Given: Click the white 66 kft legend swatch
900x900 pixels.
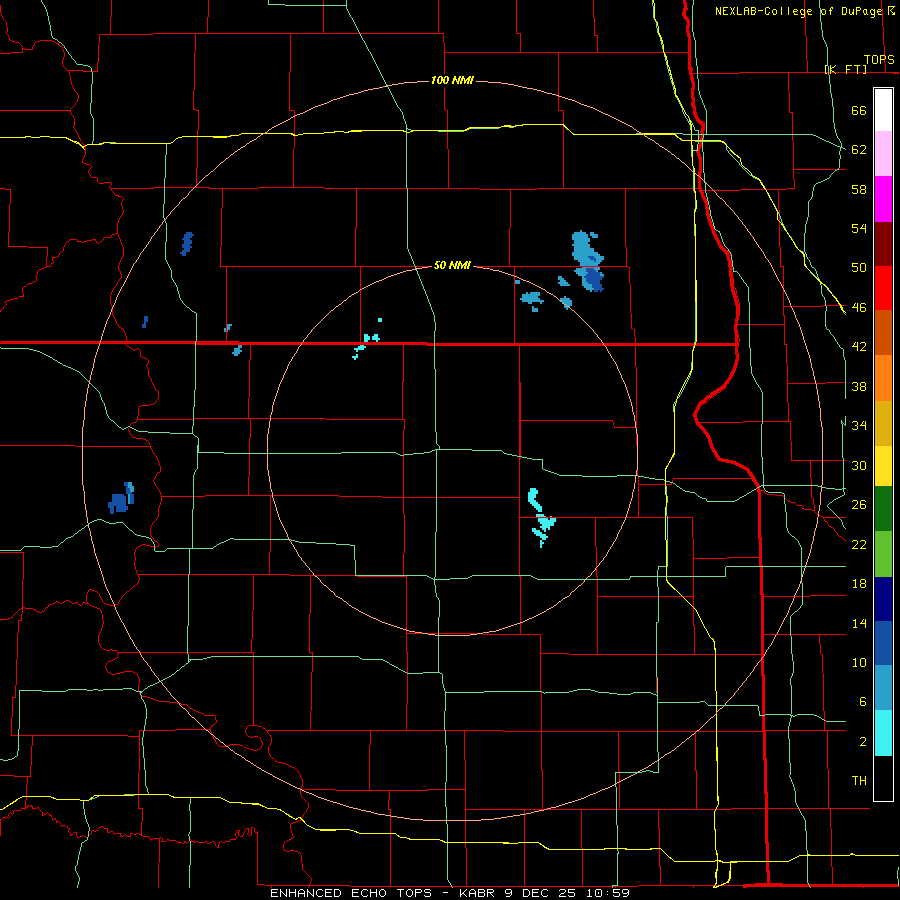Looking at the screenshot, I should 883,110.
